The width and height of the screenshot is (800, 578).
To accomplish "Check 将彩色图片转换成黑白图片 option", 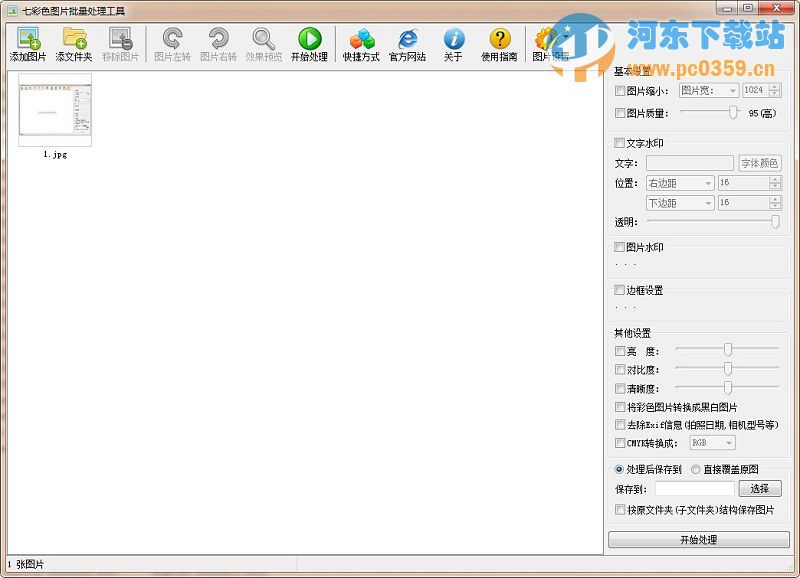I will (619, 407).
